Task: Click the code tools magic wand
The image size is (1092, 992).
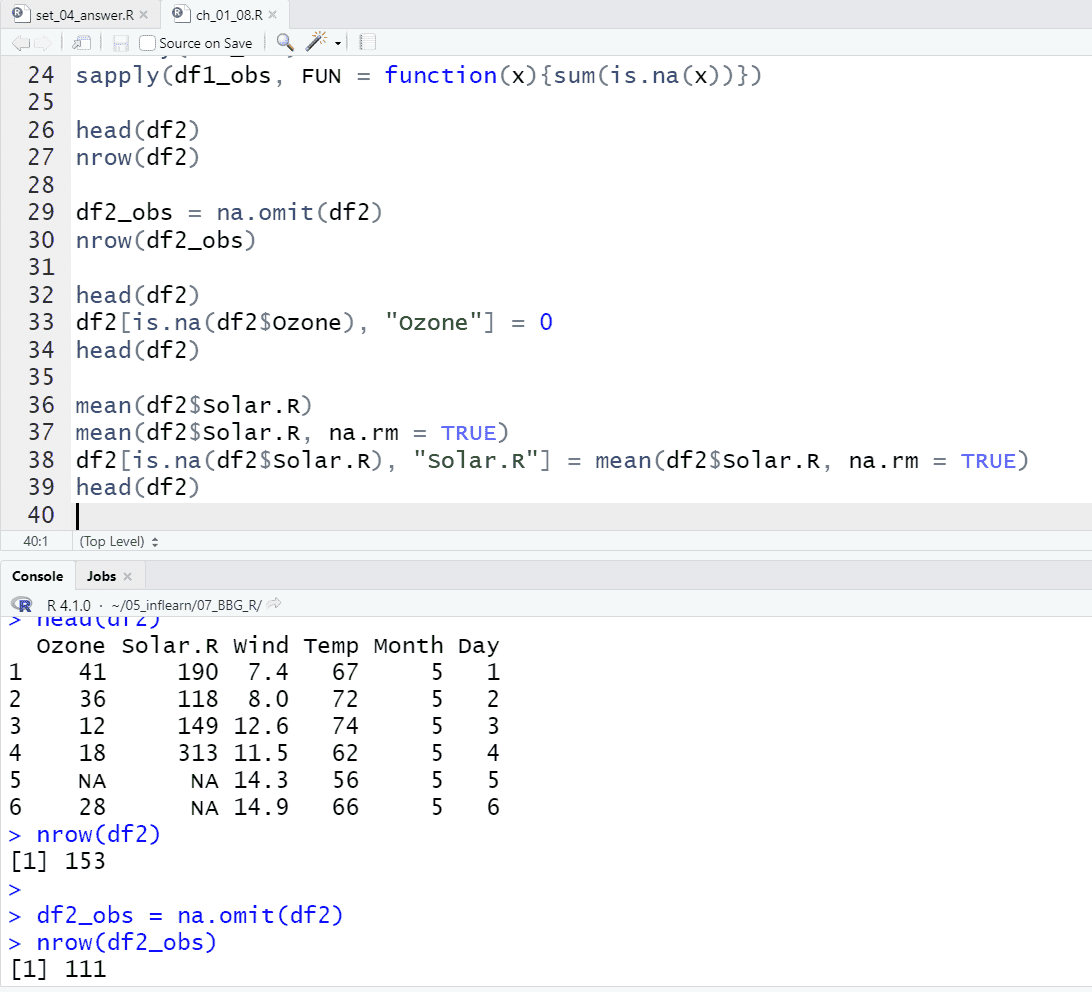Action: coord(317,42)
